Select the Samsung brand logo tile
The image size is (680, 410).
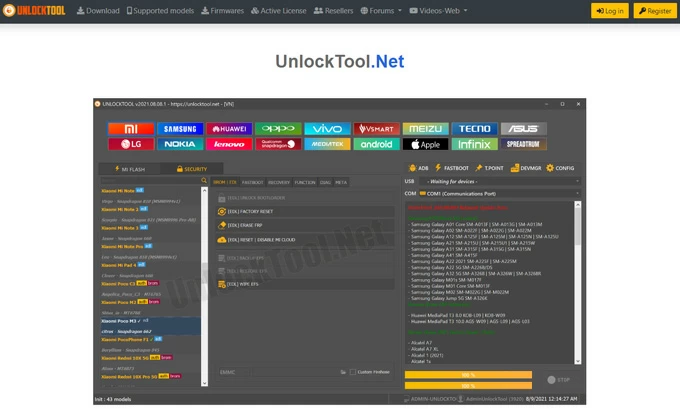(x=180, y=129)
